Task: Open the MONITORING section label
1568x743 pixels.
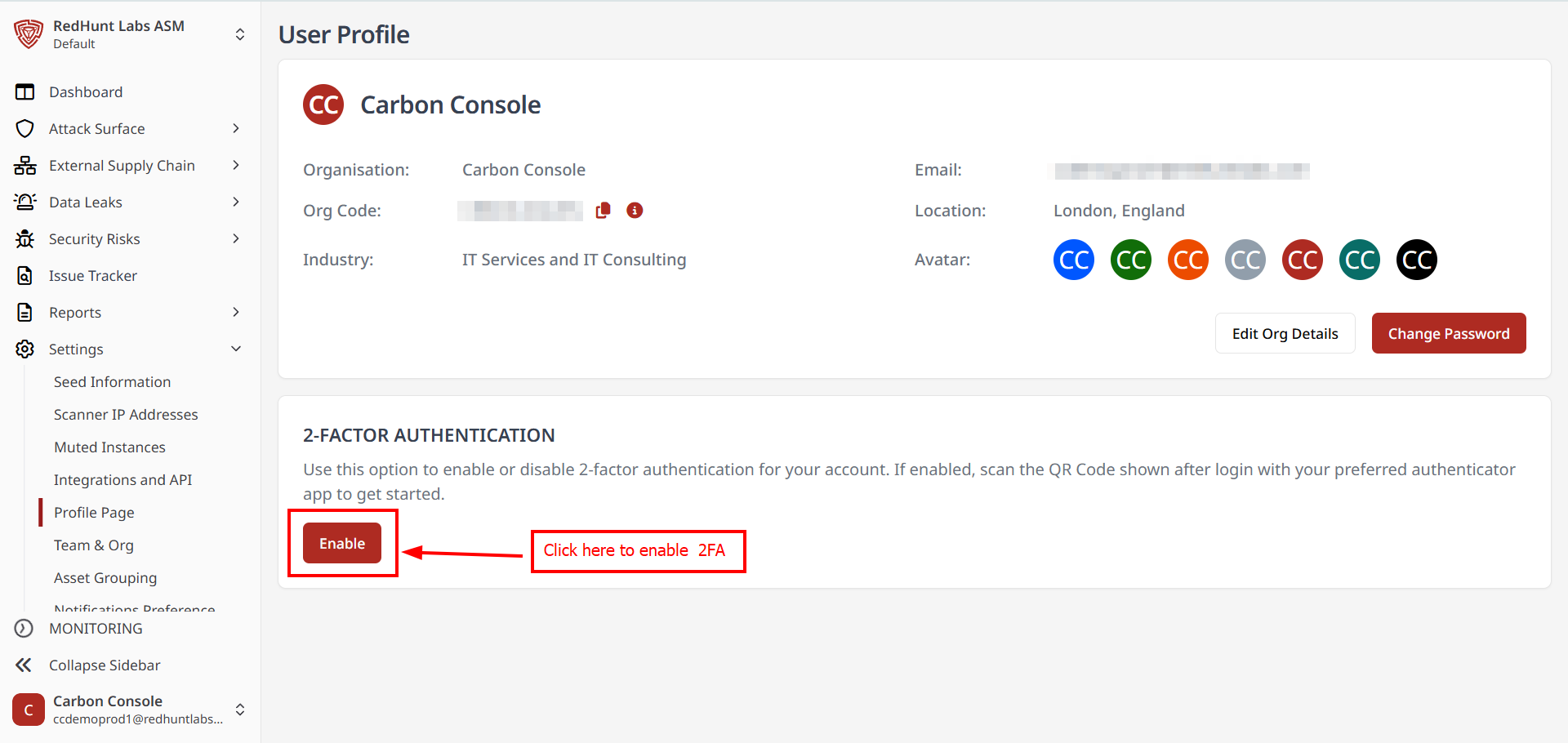Action: pyautogui.click(x=96, y=629)
